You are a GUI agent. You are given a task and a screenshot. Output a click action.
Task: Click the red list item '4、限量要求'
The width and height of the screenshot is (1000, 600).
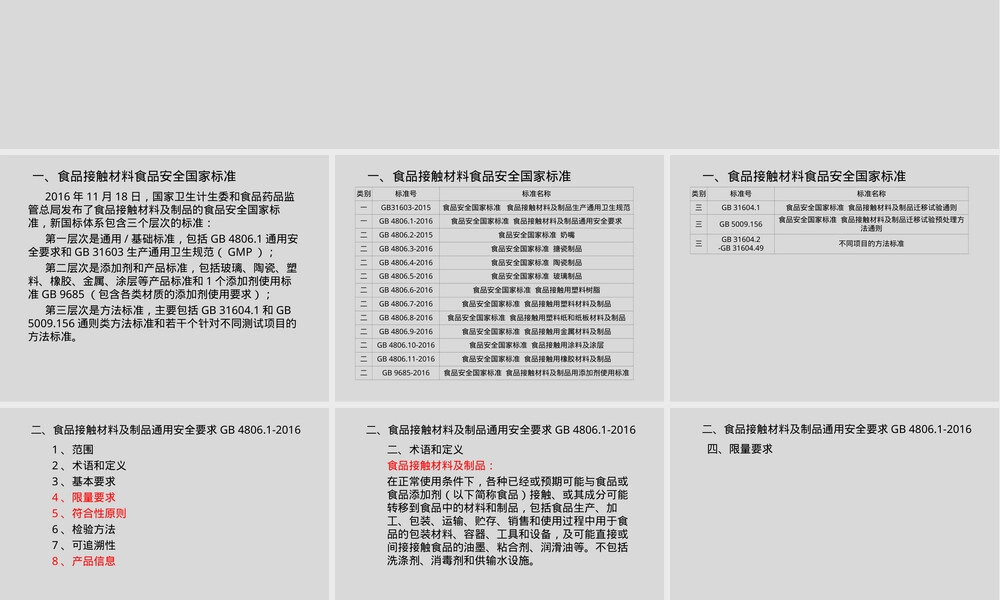84,497
